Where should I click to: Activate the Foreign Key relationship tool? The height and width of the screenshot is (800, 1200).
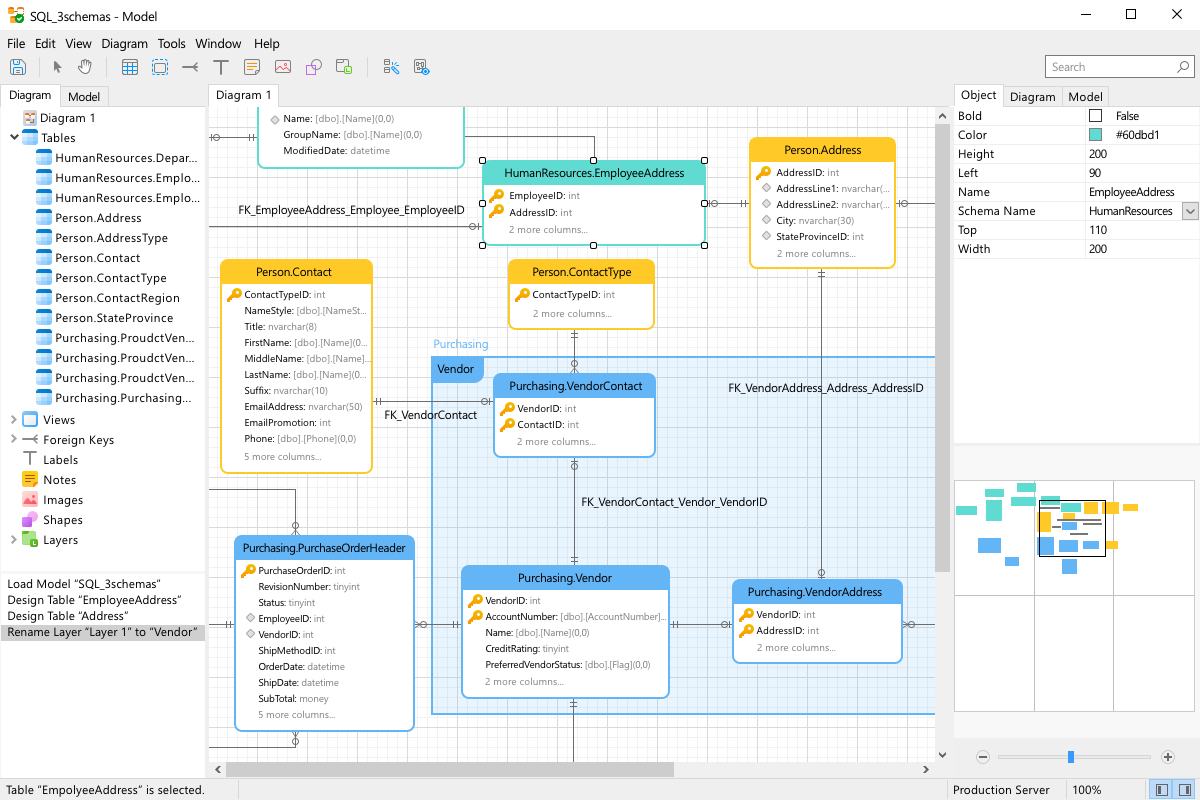click(x=190, y=66)
